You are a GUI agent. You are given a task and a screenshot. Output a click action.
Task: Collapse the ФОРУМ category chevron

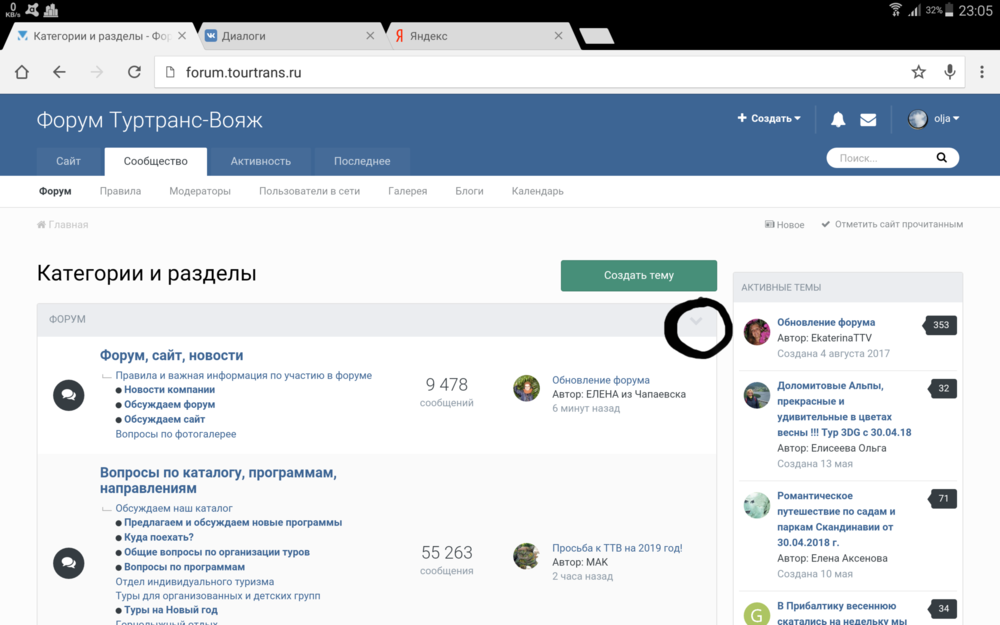(696, 321)
